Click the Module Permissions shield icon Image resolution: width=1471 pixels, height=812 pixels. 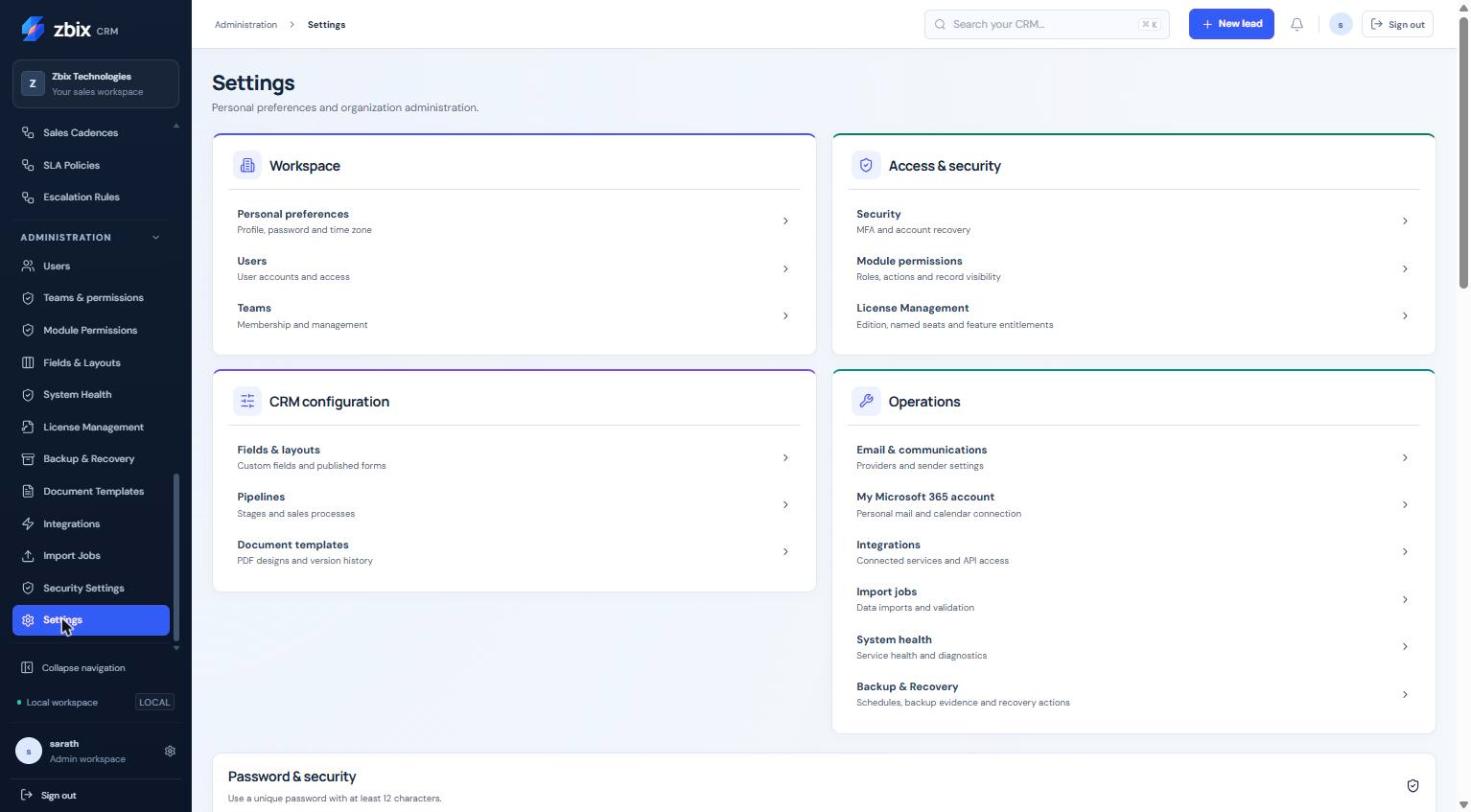(x=28, y=330)
